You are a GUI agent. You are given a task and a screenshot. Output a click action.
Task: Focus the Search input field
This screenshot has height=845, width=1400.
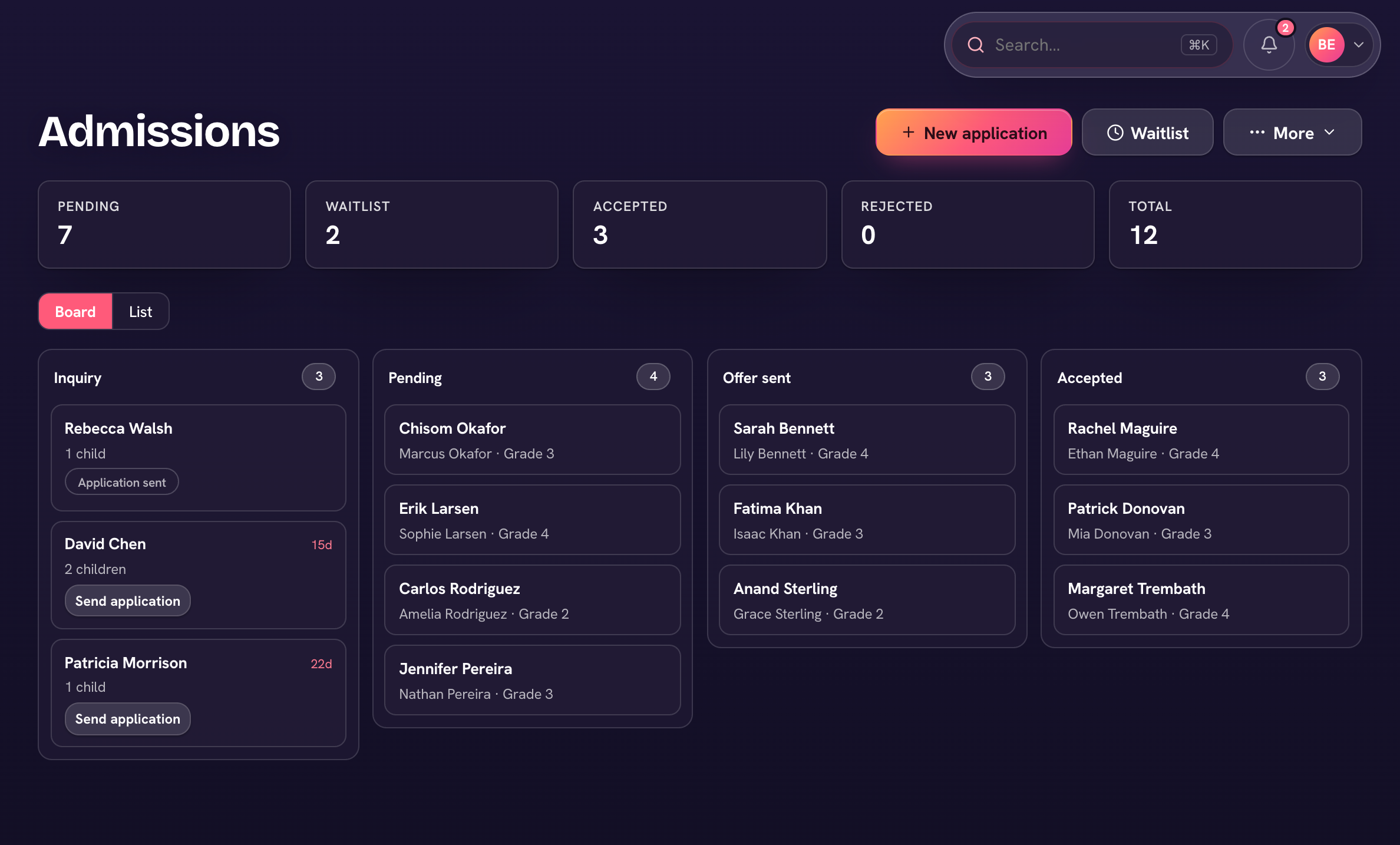point(1092,45)
